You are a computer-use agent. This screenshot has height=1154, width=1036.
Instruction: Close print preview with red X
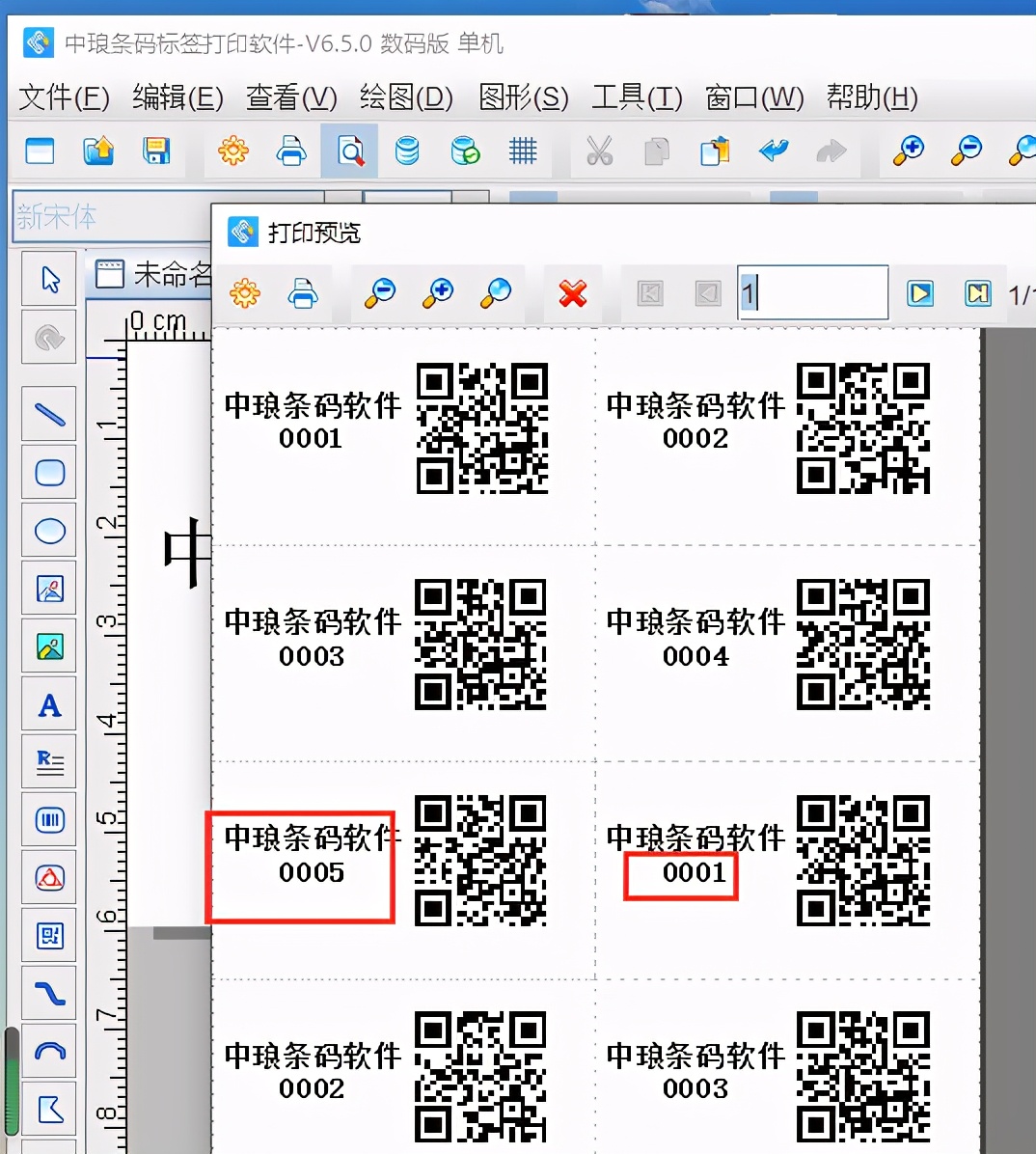point(572,293)
